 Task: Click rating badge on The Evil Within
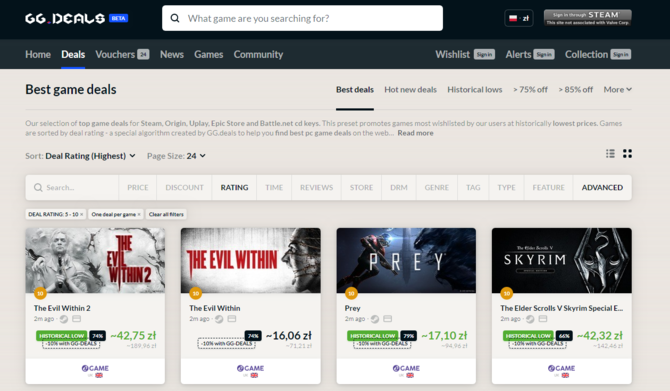(x=196, y=294)
